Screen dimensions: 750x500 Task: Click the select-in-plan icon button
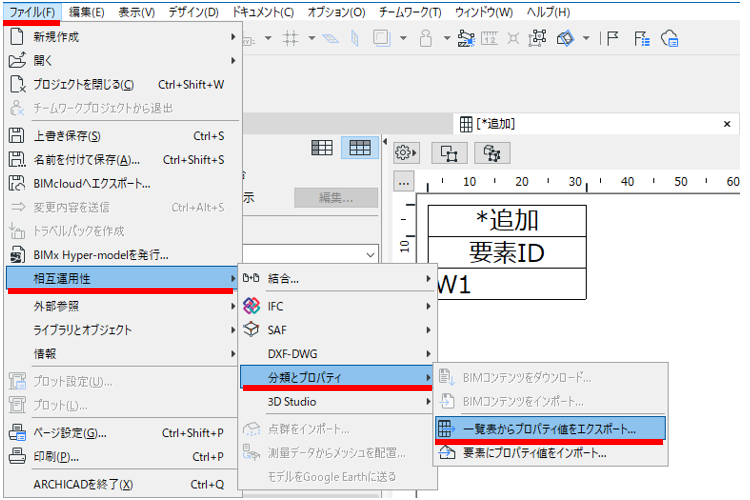point(449,154)
